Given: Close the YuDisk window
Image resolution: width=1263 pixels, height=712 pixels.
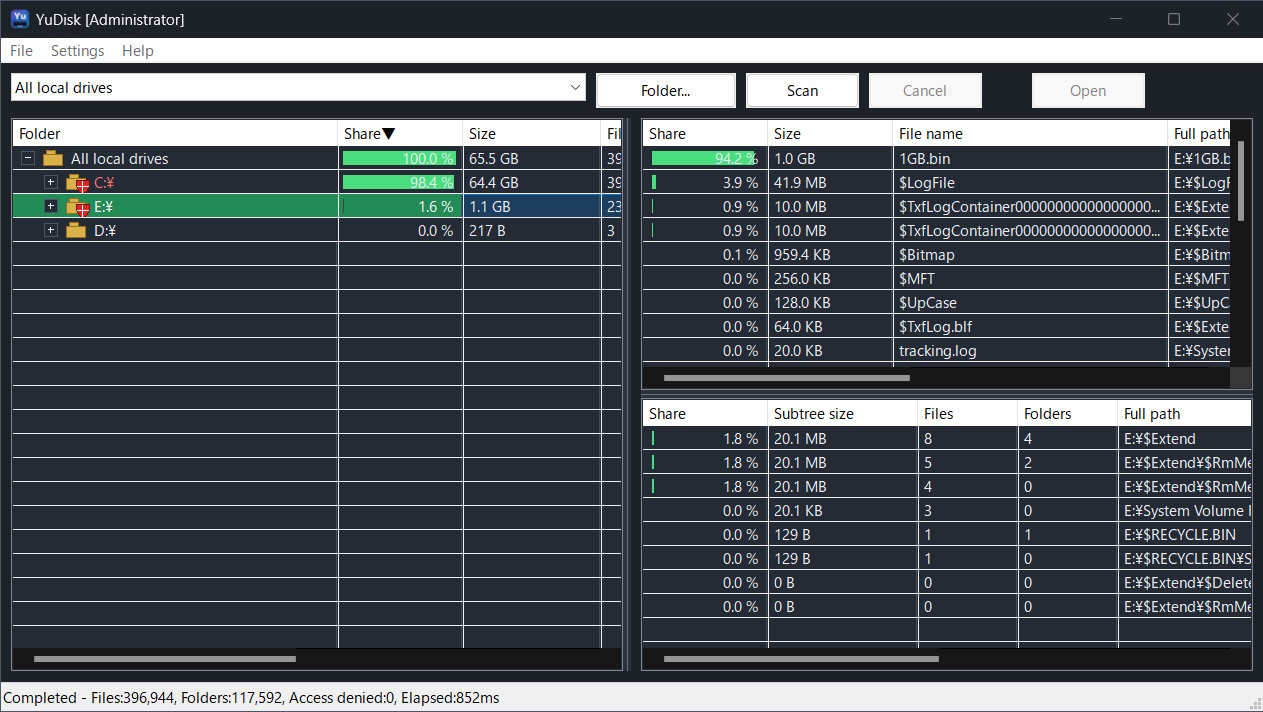Looking at the screenshot, I should pos(1232,19).
